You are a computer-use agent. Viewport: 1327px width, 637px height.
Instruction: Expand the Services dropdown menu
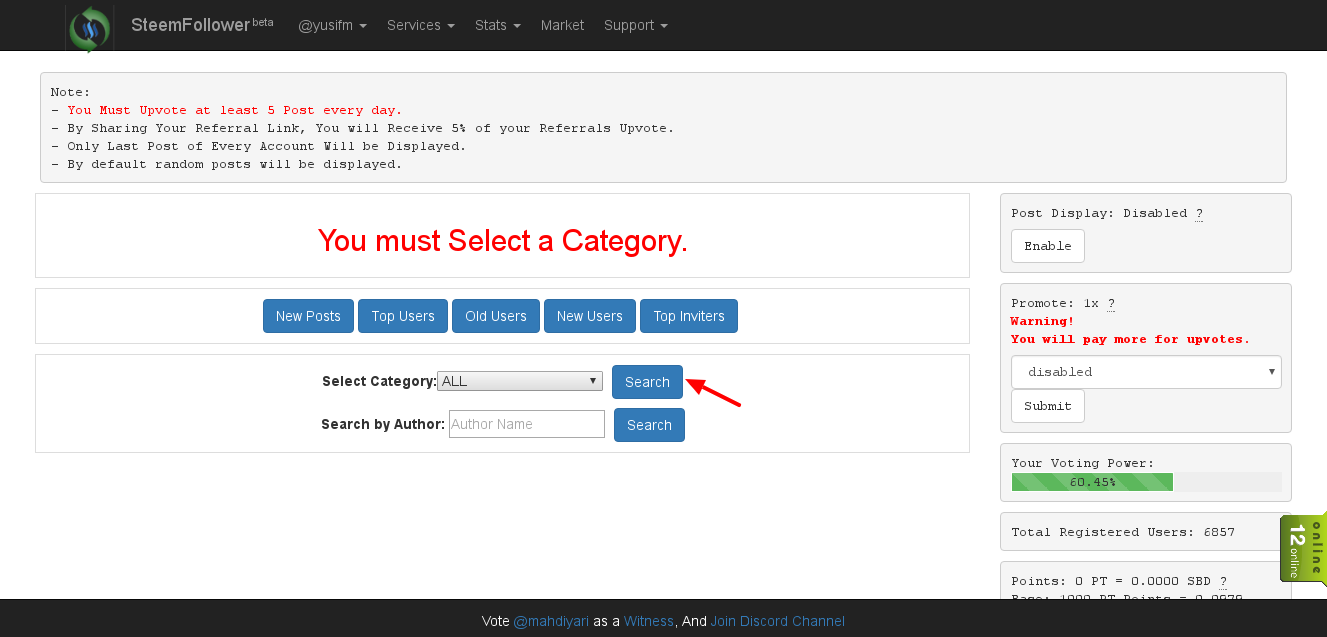pos(420,25)
